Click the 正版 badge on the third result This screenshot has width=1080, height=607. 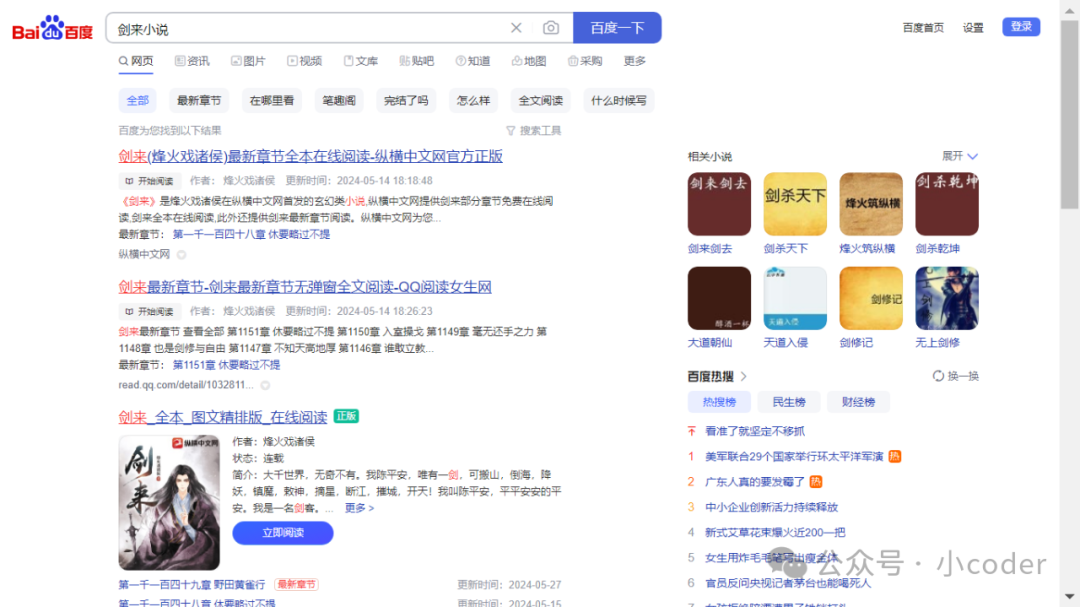(x=345, y=415)
